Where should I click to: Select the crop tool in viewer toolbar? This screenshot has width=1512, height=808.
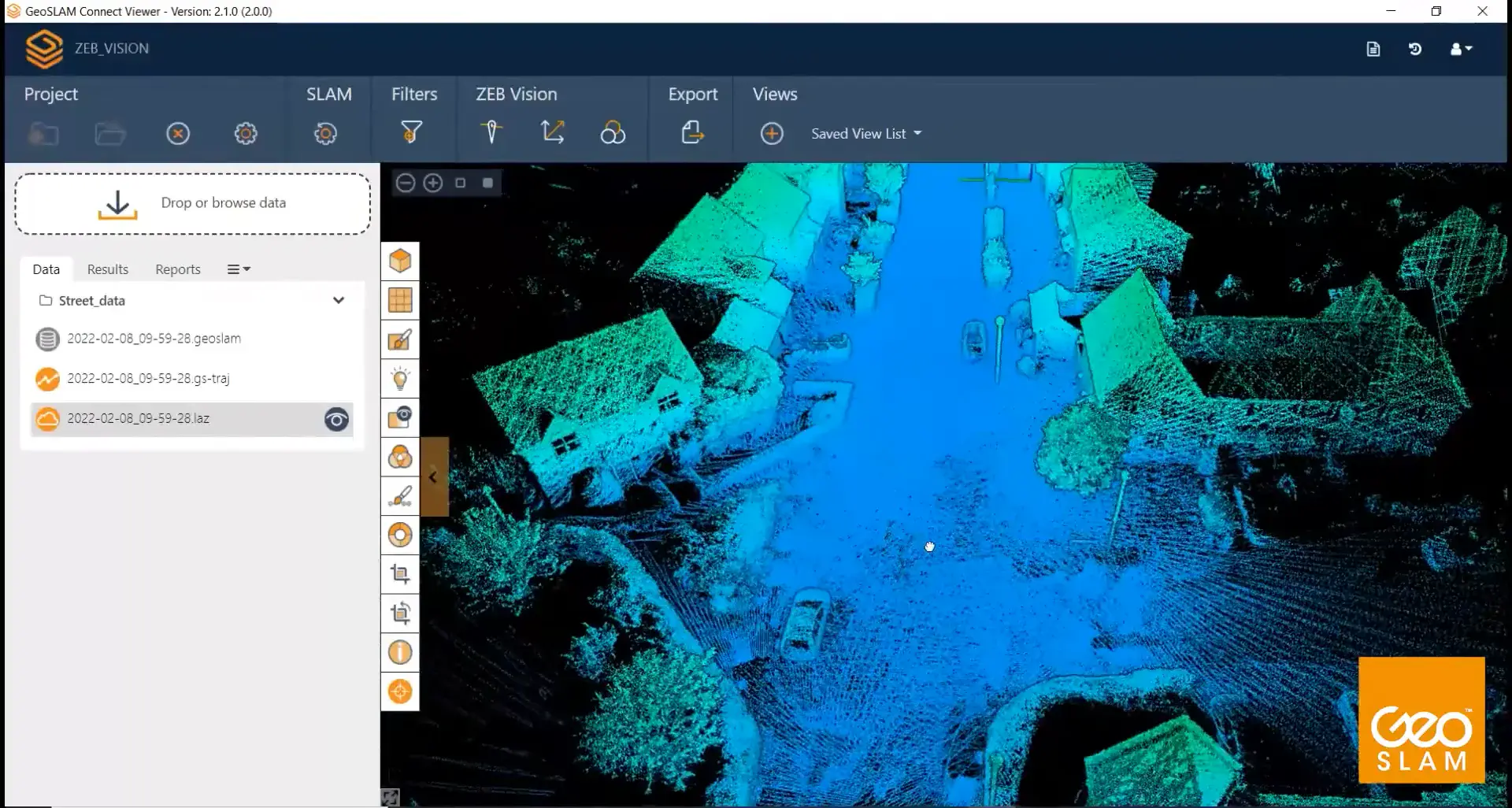click(x=400, y=574)
